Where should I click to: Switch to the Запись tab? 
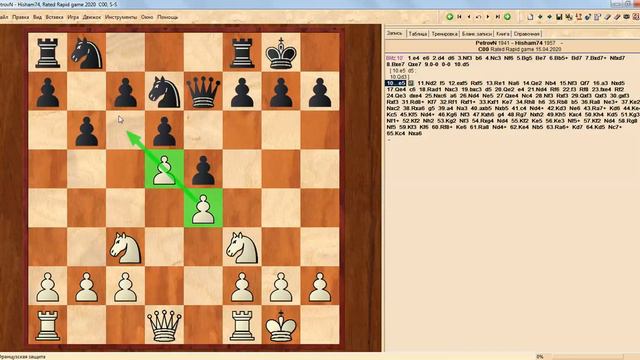pos(395,33)
